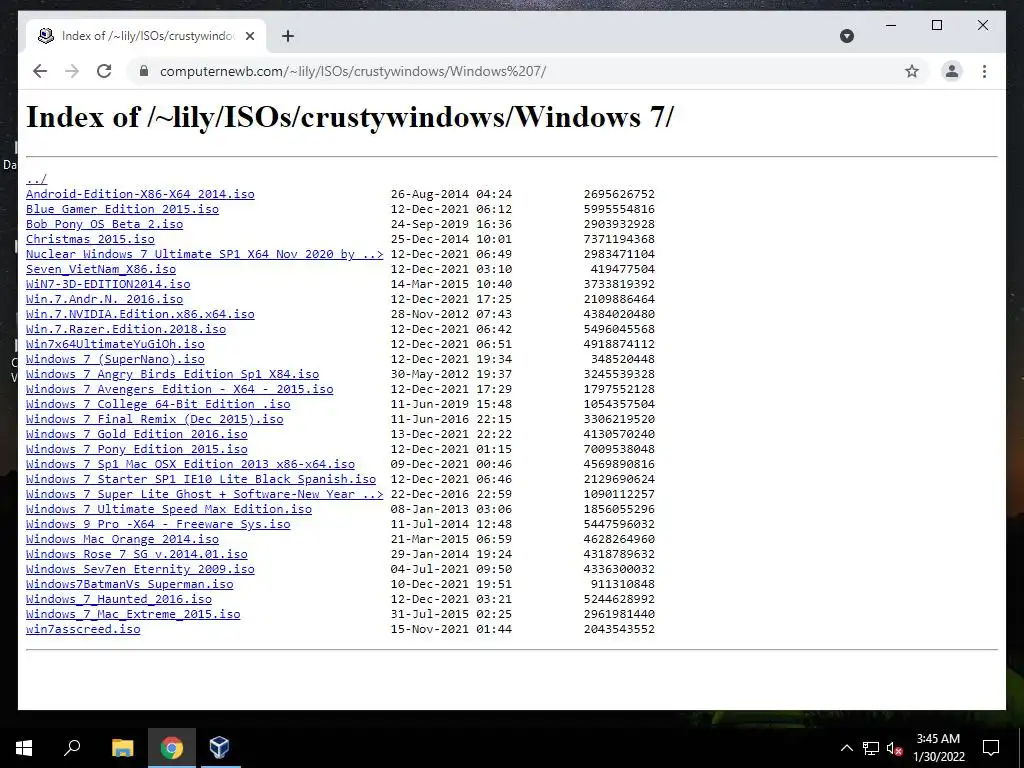Click the date 26-Aug-2014 04:24
1024x768 pixels.
(x=451, y=194)
